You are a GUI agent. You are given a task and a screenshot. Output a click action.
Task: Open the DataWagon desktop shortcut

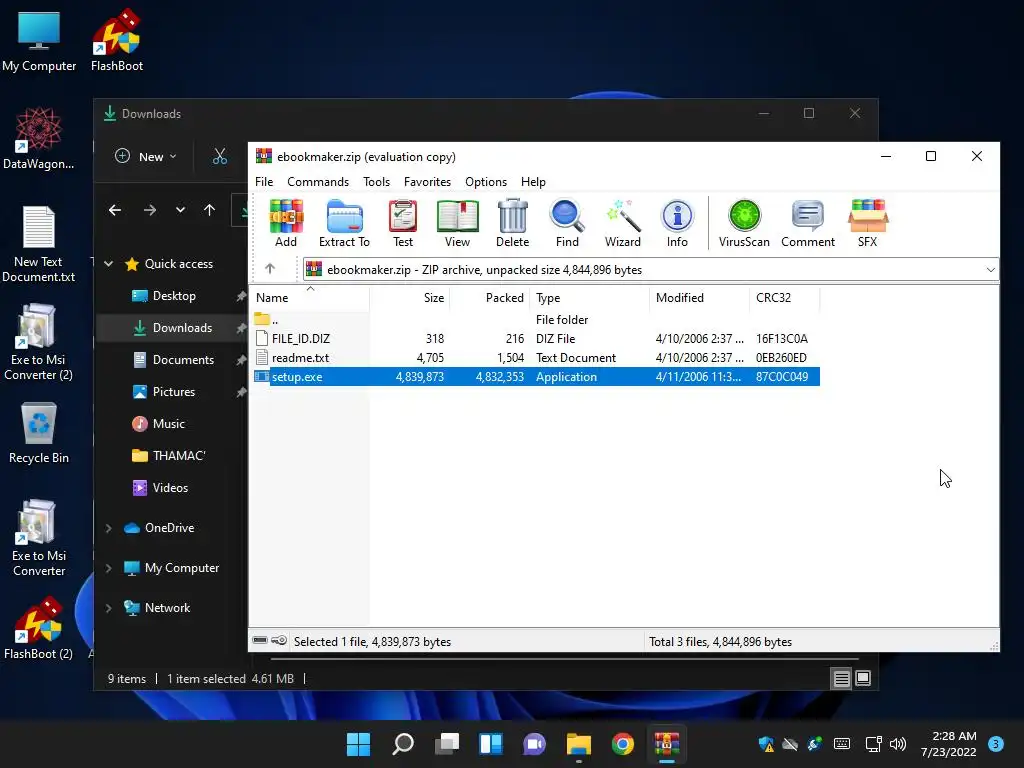[39, 138]
